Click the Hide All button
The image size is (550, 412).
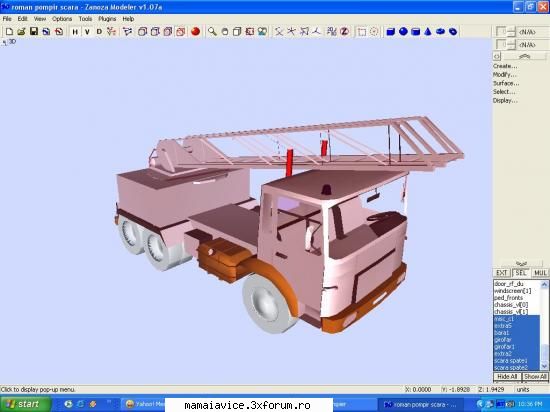507,377
